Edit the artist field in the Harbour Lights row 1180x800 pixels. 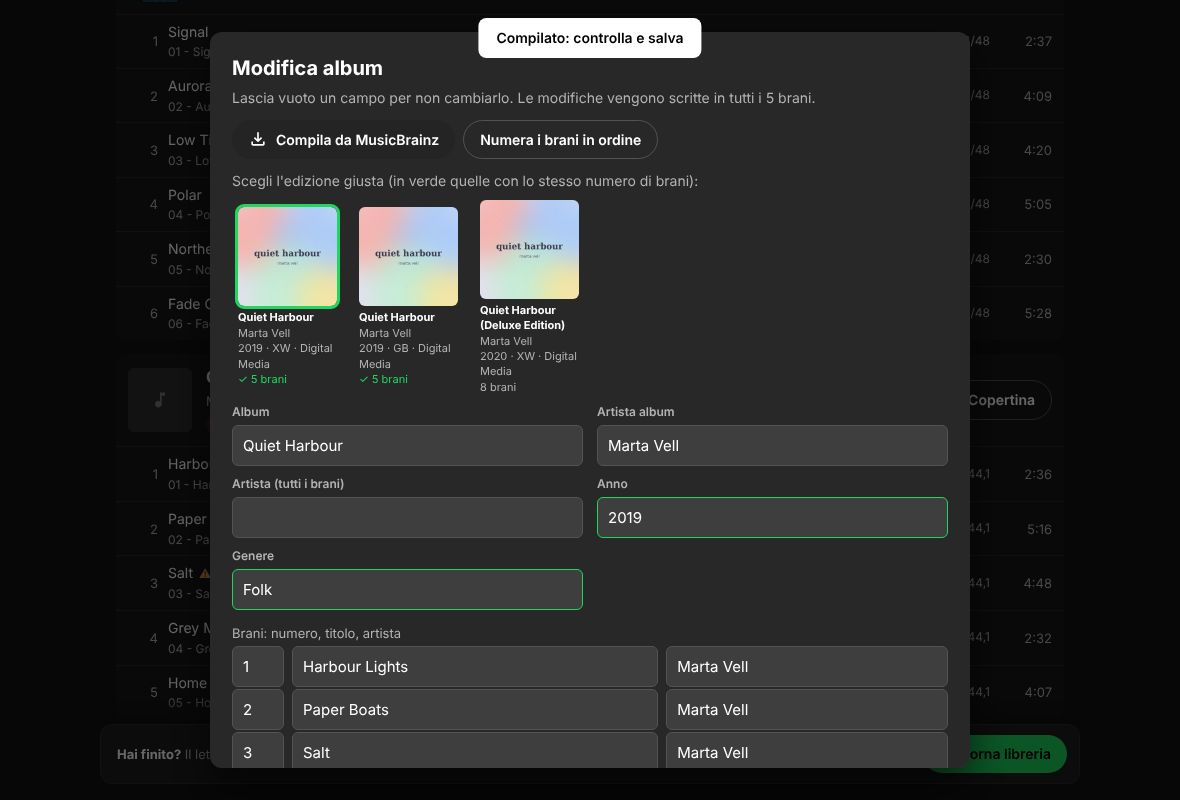click(807, 667)
